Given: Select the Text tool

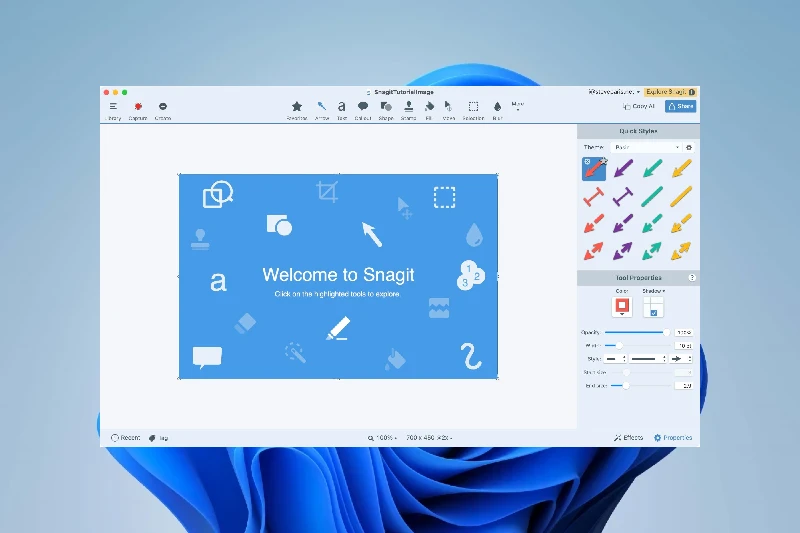Looking at the screenshot, I should coord(341,110).
